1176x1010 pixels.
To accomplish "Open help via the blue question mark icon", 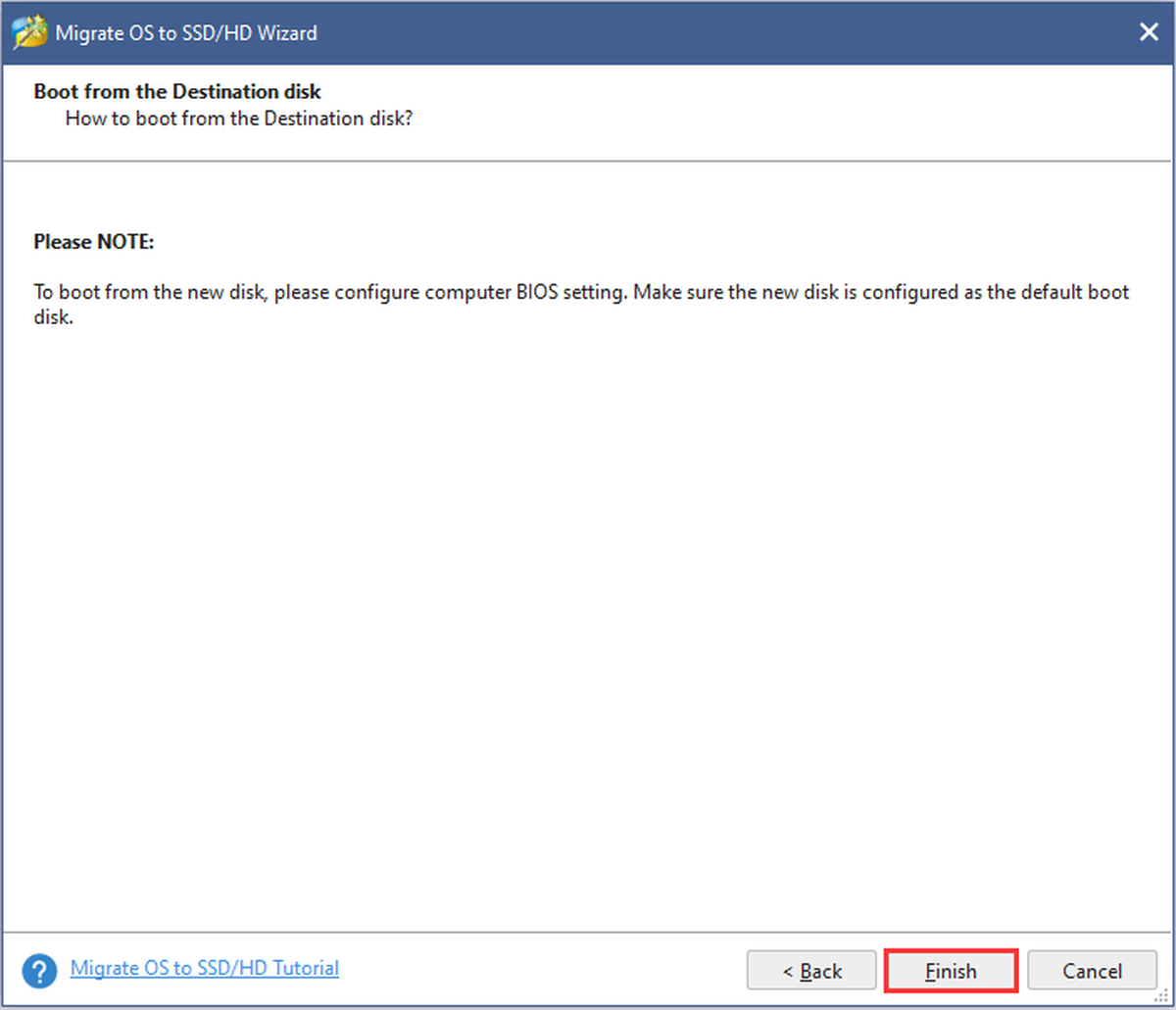I will (39, 971).
